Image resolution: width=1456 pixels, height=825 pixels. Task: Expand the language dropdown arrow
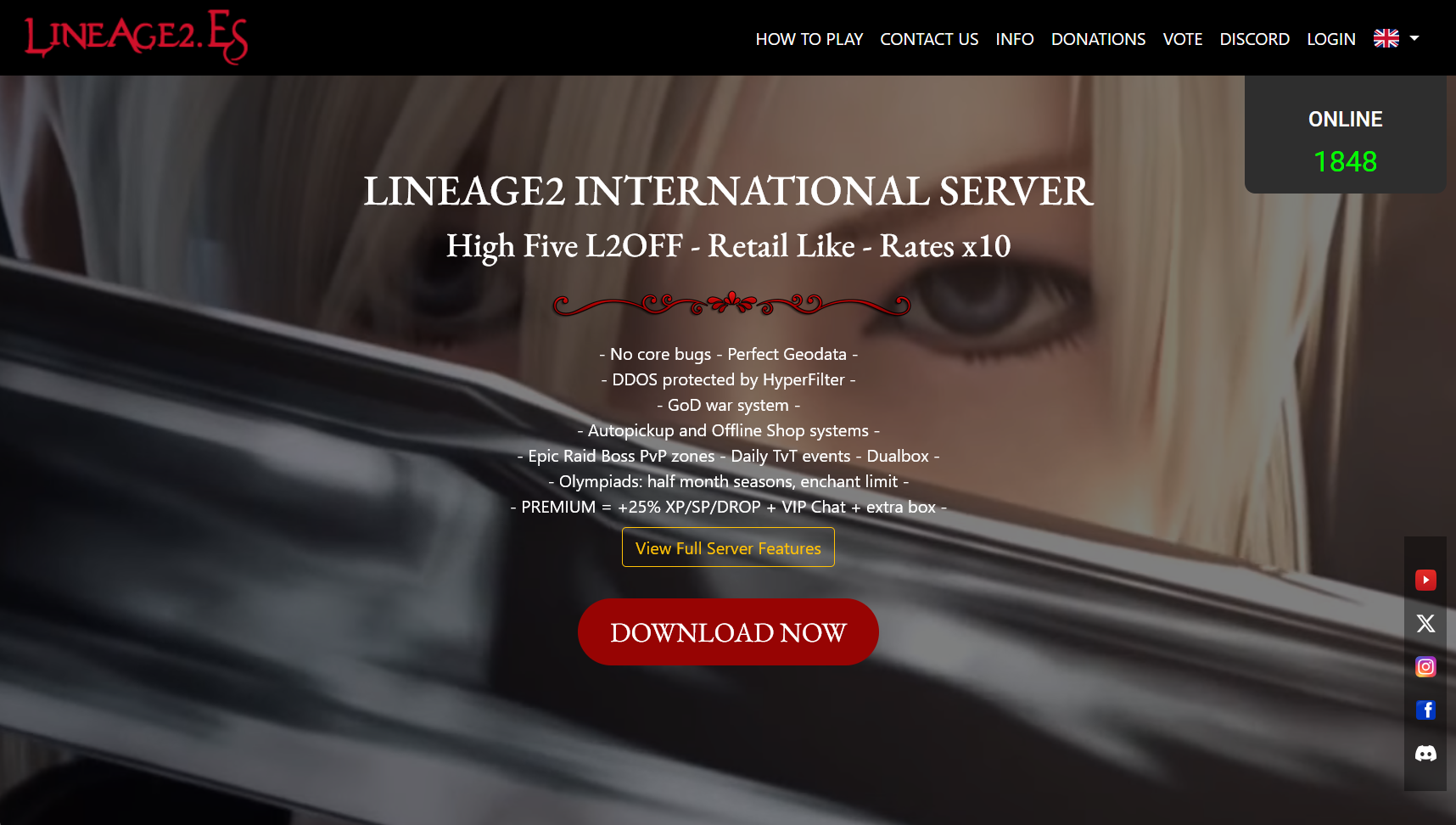click(x=1414, y=38)
